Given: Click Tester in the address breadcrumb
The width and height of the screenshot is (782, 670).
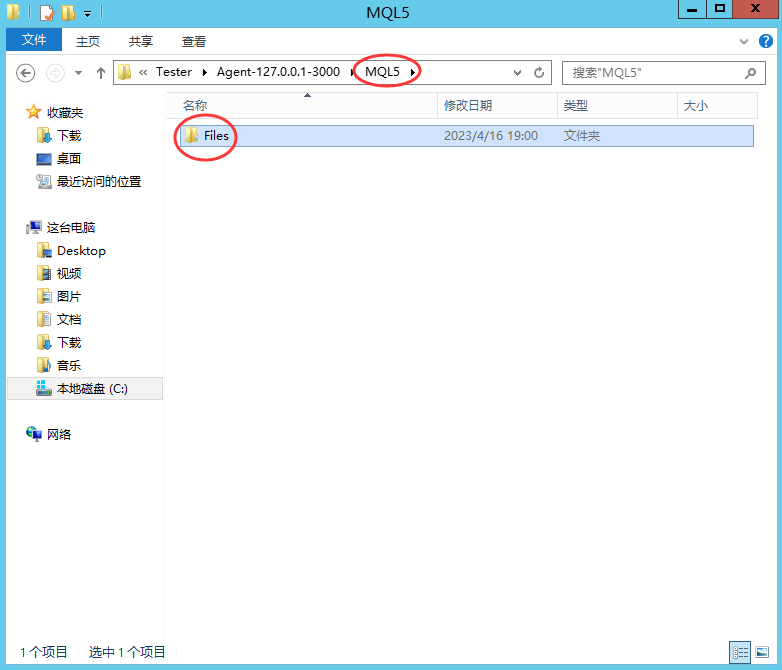Looking at the screenshot, I should pyautogui.click(x=174, y=72).
